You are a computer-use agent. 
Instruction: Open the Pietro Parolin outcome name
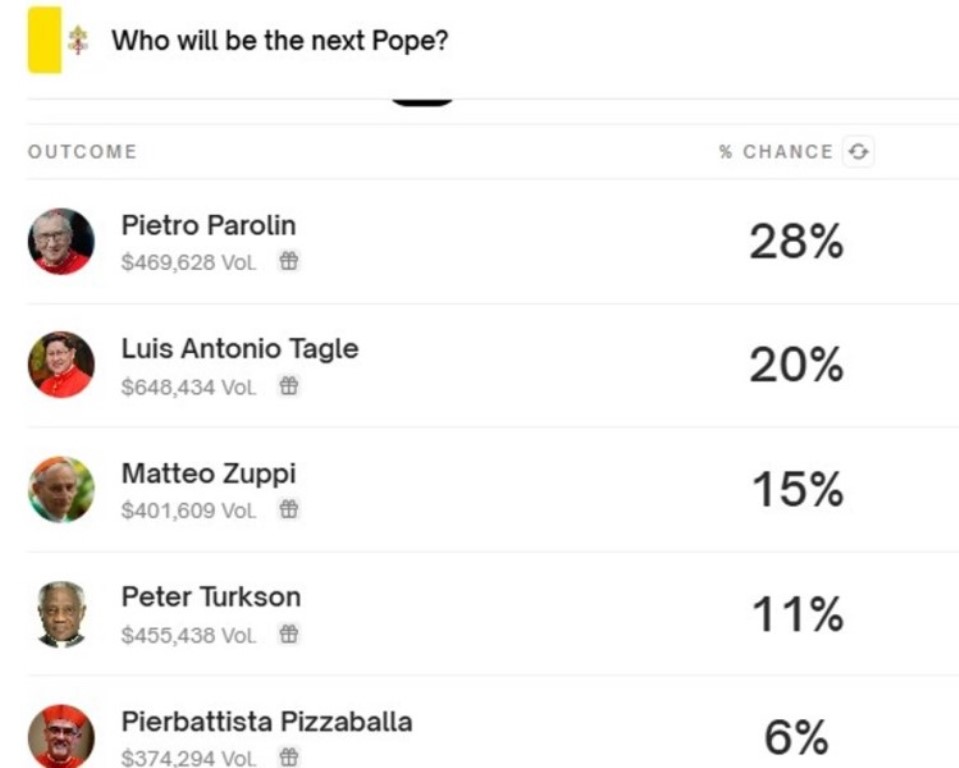point(208,225)
